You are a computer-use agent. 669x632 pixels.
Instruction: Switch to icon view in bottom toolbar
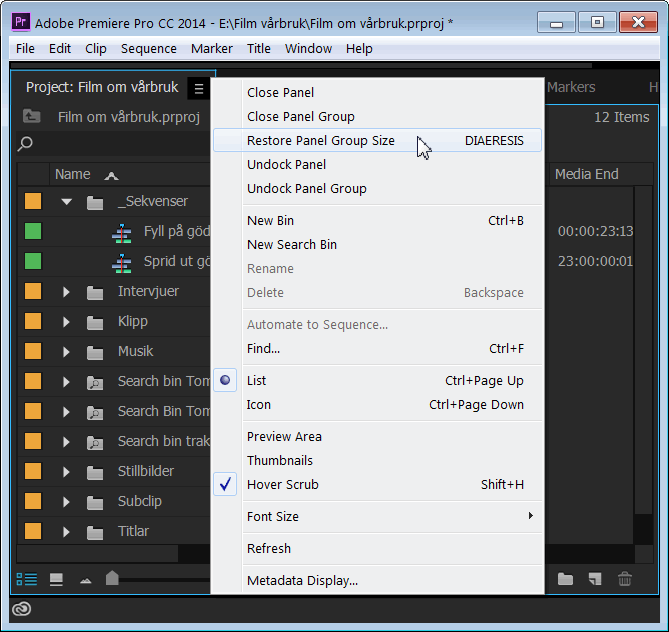56,579
